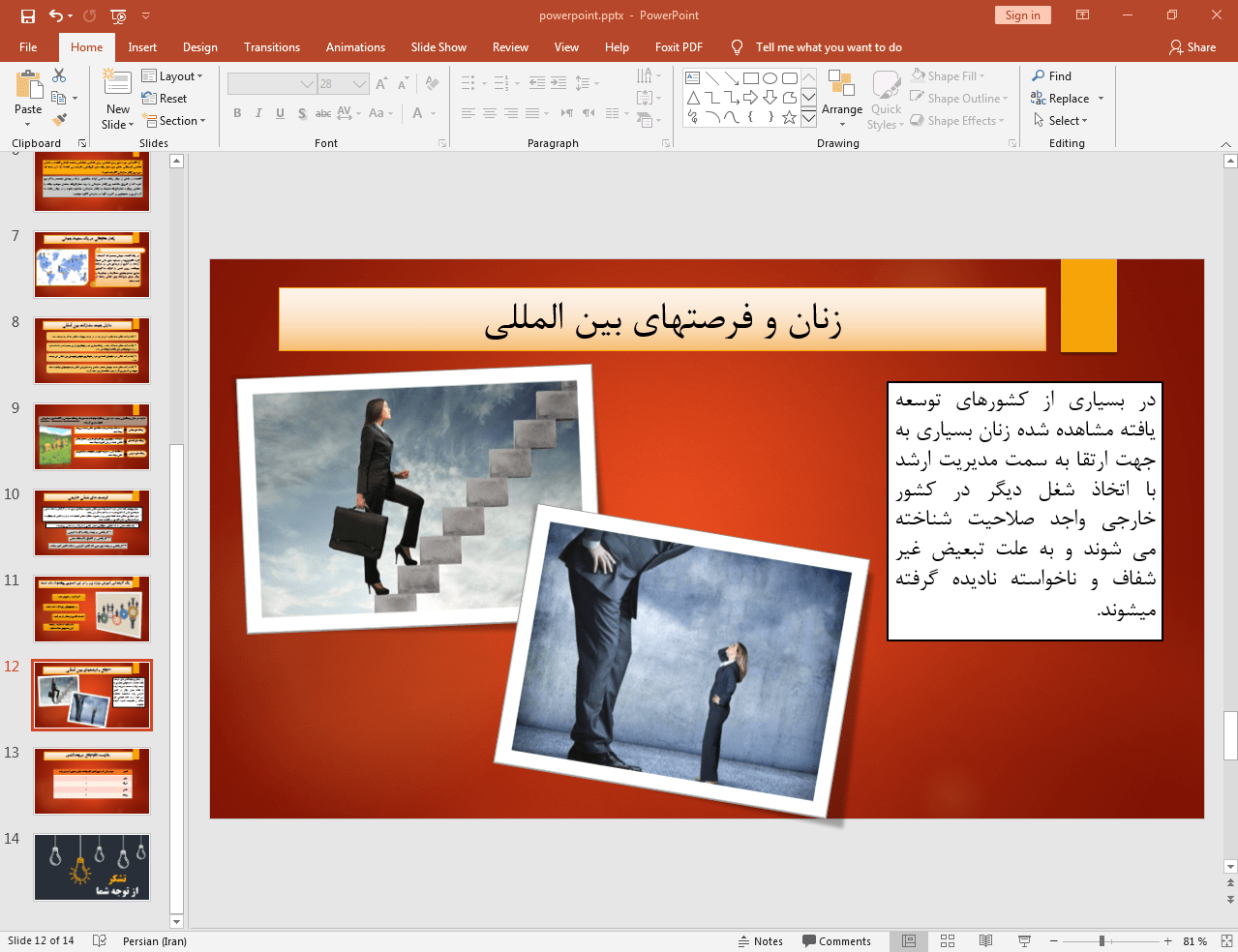Click the Increase List Level icon
1238x952 pixels.
[559, 83]
